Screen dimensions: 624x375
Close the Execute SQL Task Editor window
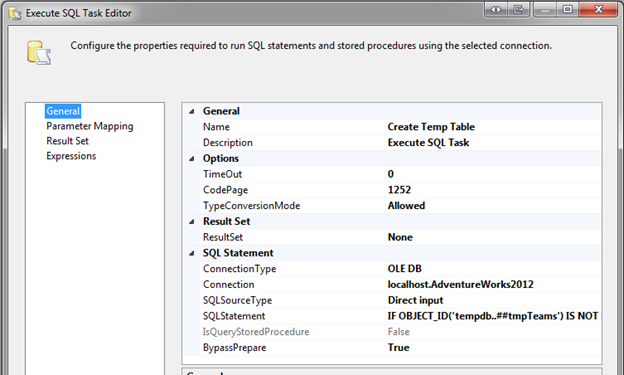(598, 9)
